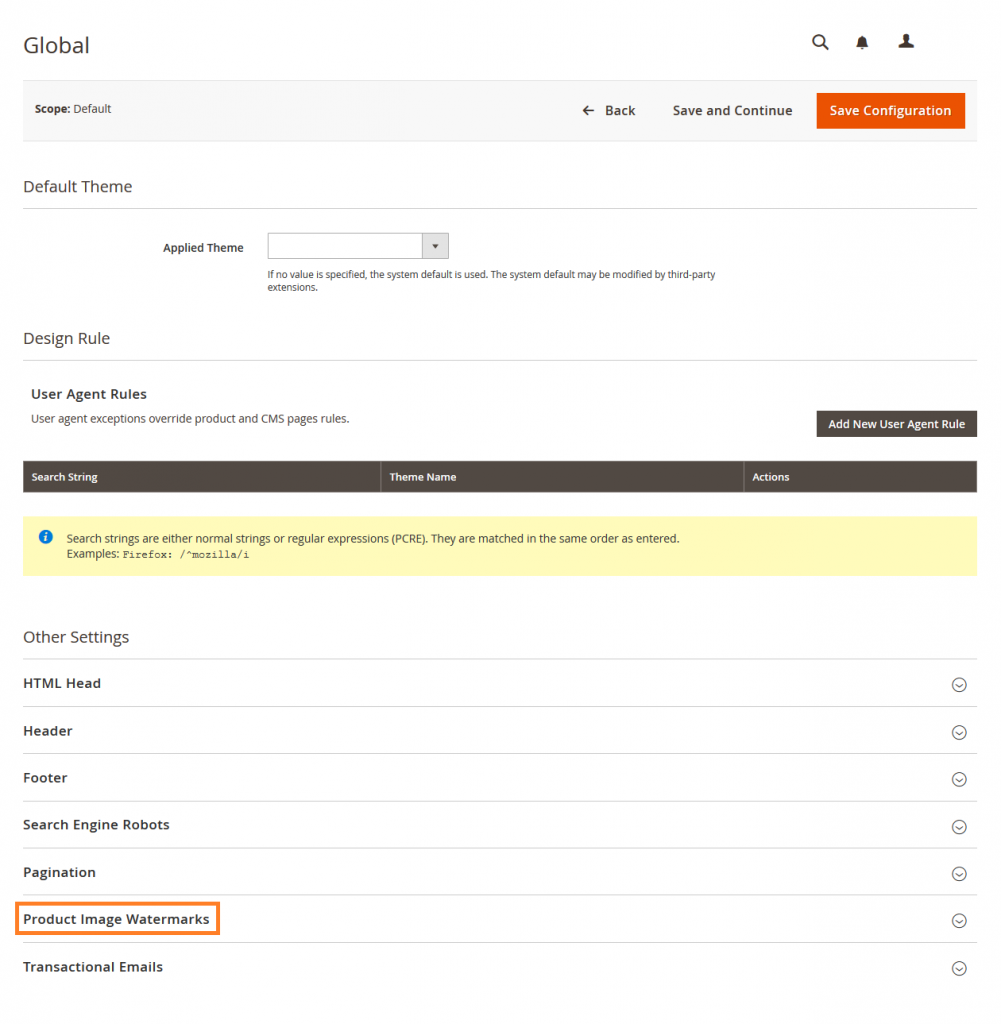Click the back arrow icon

point(589,110)
